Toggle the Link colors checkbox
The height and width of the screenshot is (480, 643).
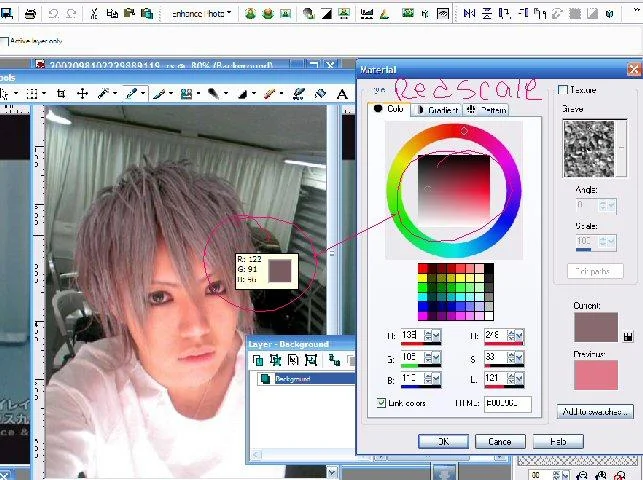coord(381,403)
